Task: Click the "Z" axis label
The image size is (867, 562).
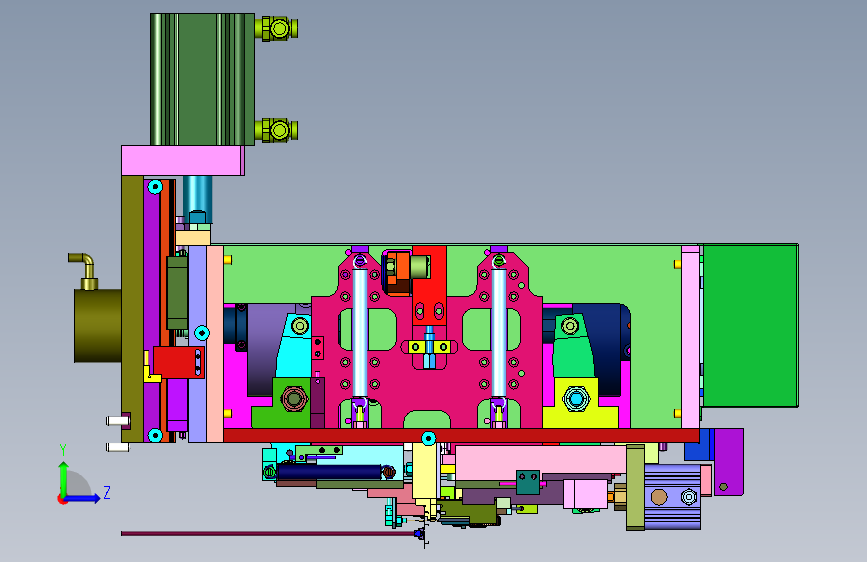Action: (107, 492)
